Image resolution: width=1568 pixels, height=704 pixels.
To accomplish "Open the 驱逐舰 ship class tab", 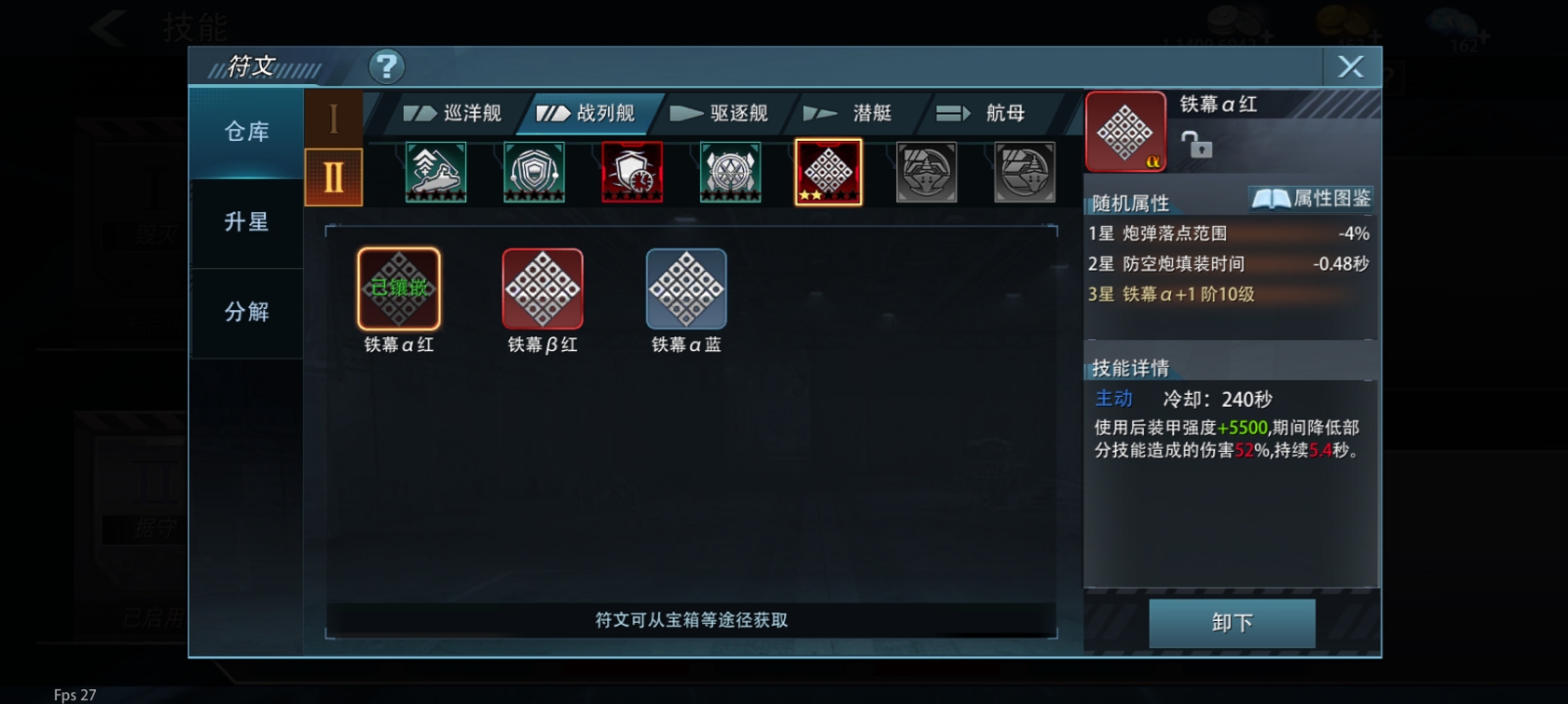I will 719,113.
